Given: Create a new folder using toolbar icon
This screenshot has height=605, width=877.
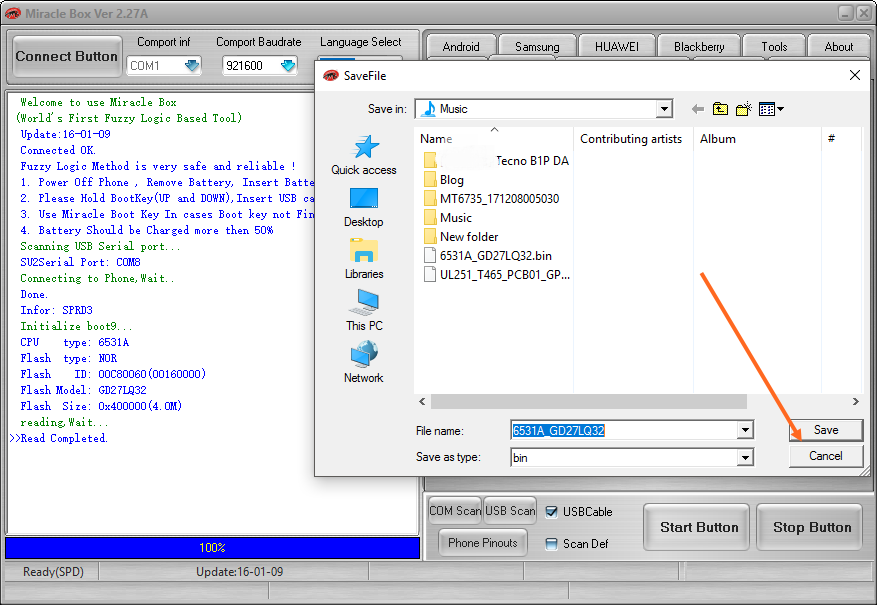Looking at the screenshot, I should pos(742,108).
